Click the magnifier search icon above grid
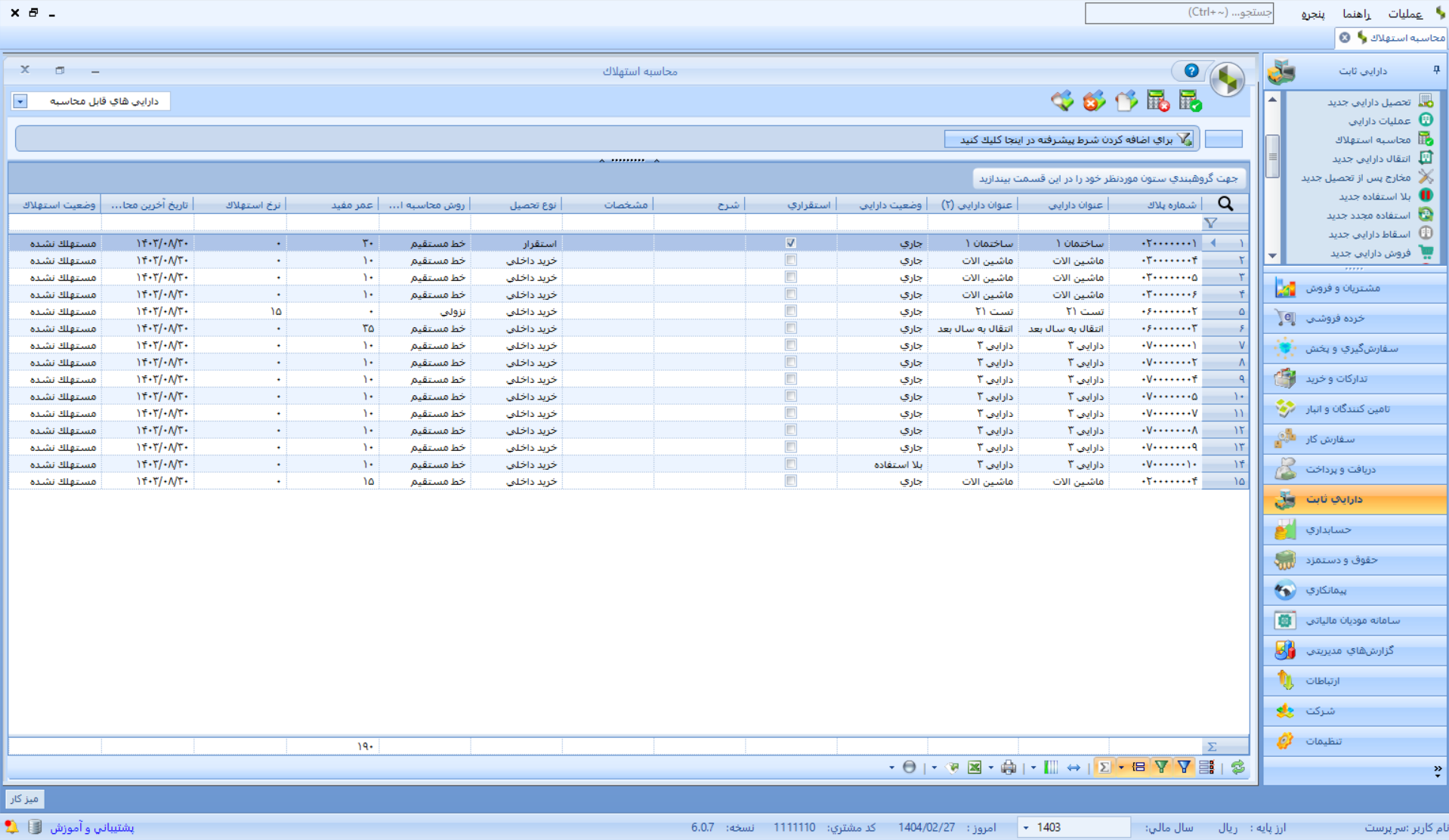This screenshot has height=840, width=1449. pos(1225,204)
